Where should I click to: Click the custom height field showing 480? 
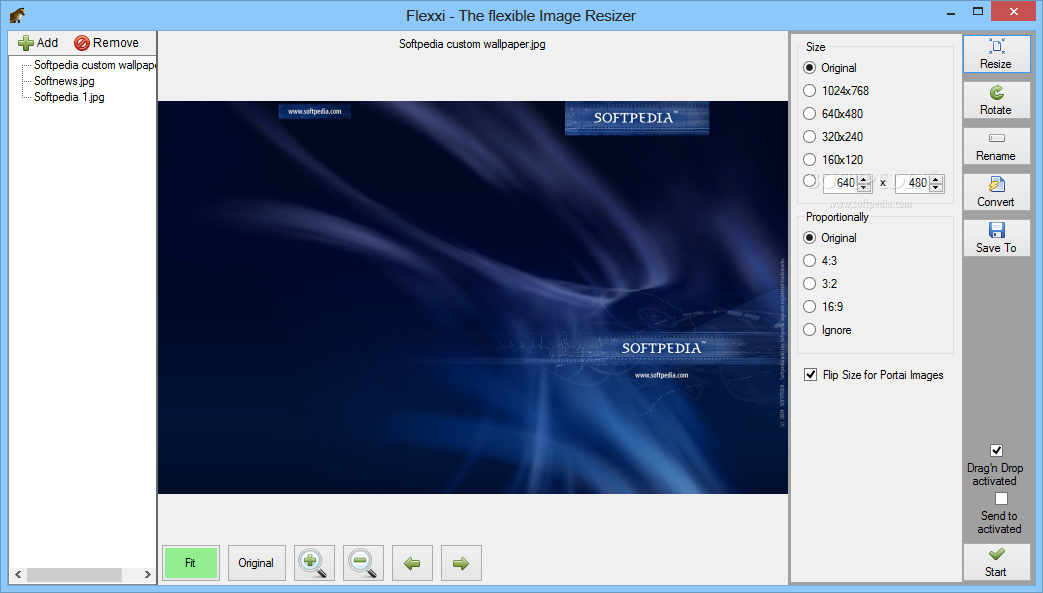(912, 183)
